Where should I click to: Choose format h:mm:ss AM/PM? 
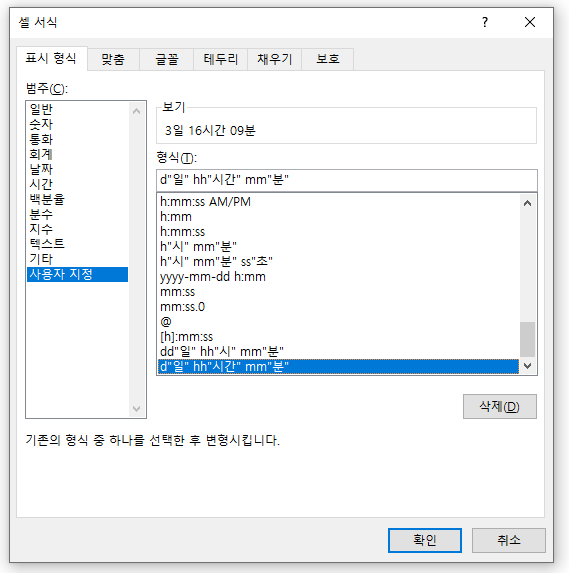338,202
